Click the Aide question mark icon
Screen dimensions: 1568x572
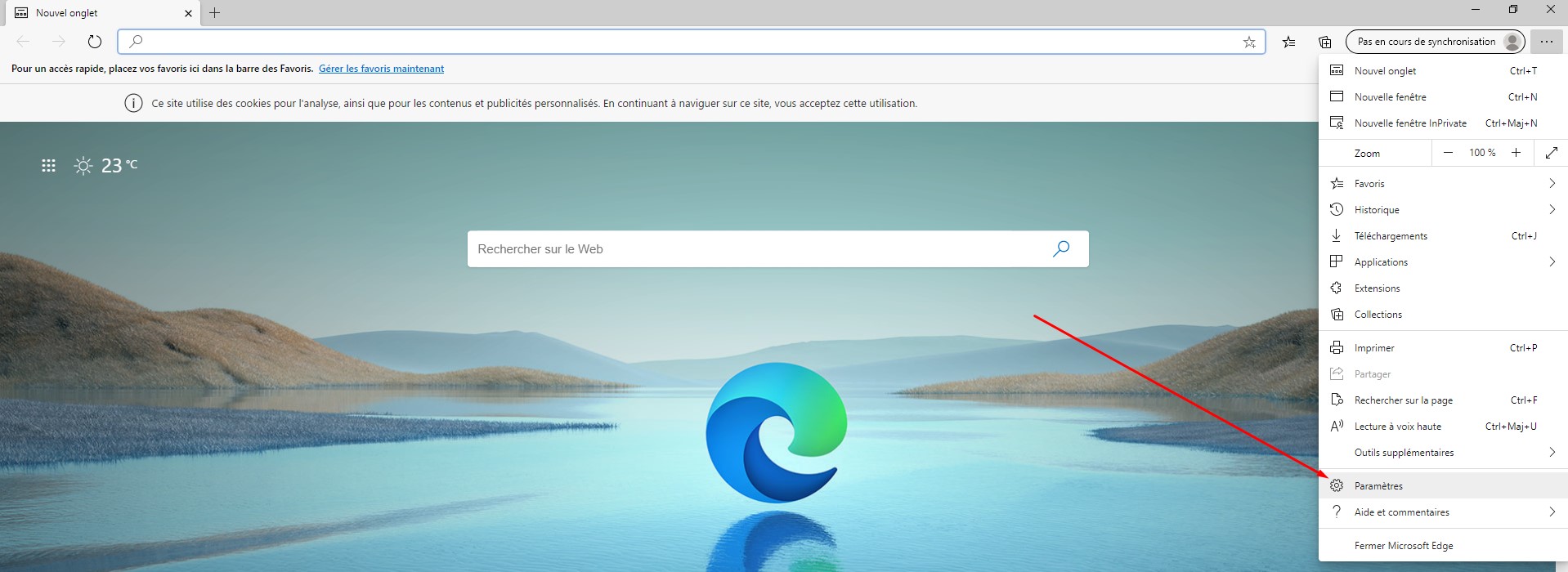point(1337,512)
